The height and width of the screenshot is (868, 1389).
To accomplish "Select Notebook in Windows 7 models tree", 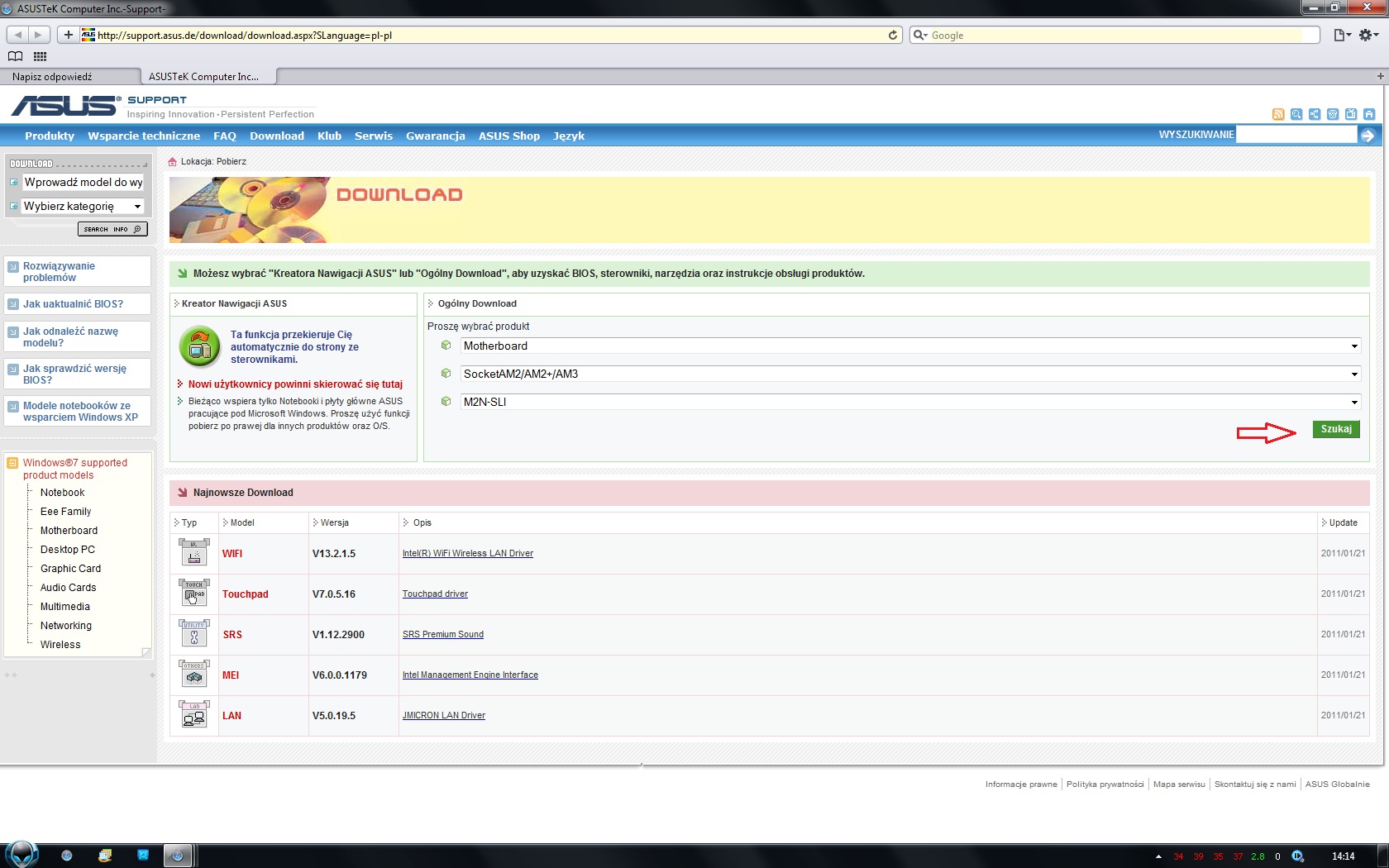I will 63,493.
